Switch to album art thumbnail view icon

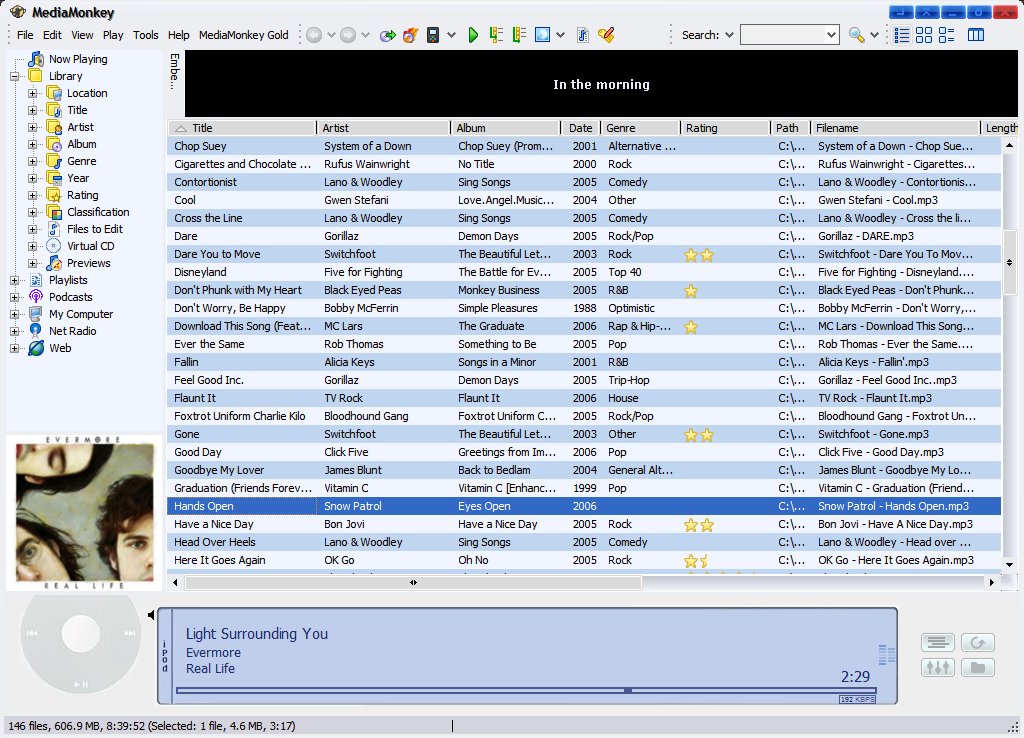[924, 35]
